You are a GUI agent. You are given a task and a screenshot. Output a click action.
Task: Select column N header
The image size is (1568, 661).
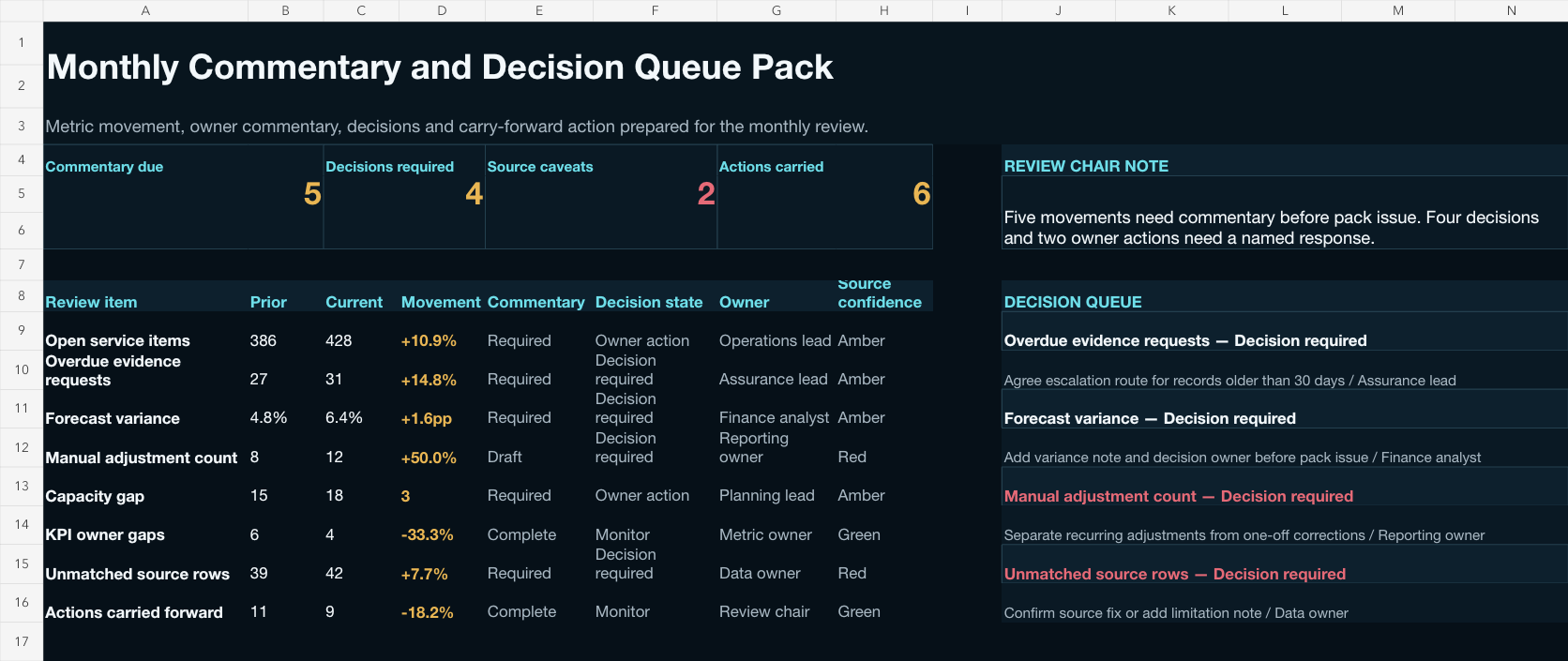(1511, 10)
